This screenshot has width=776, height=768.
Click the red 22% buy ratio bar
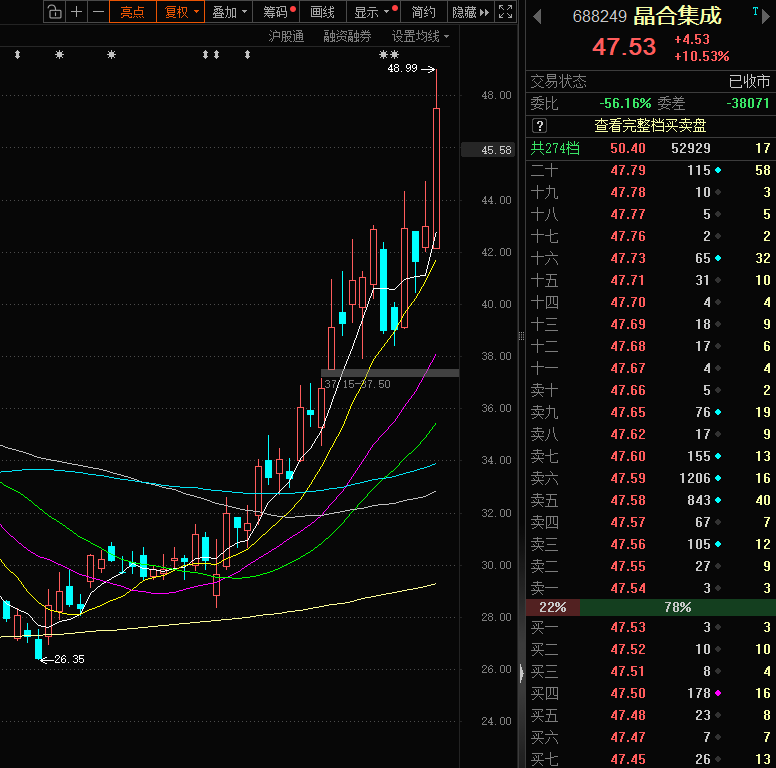click(552, 607)
